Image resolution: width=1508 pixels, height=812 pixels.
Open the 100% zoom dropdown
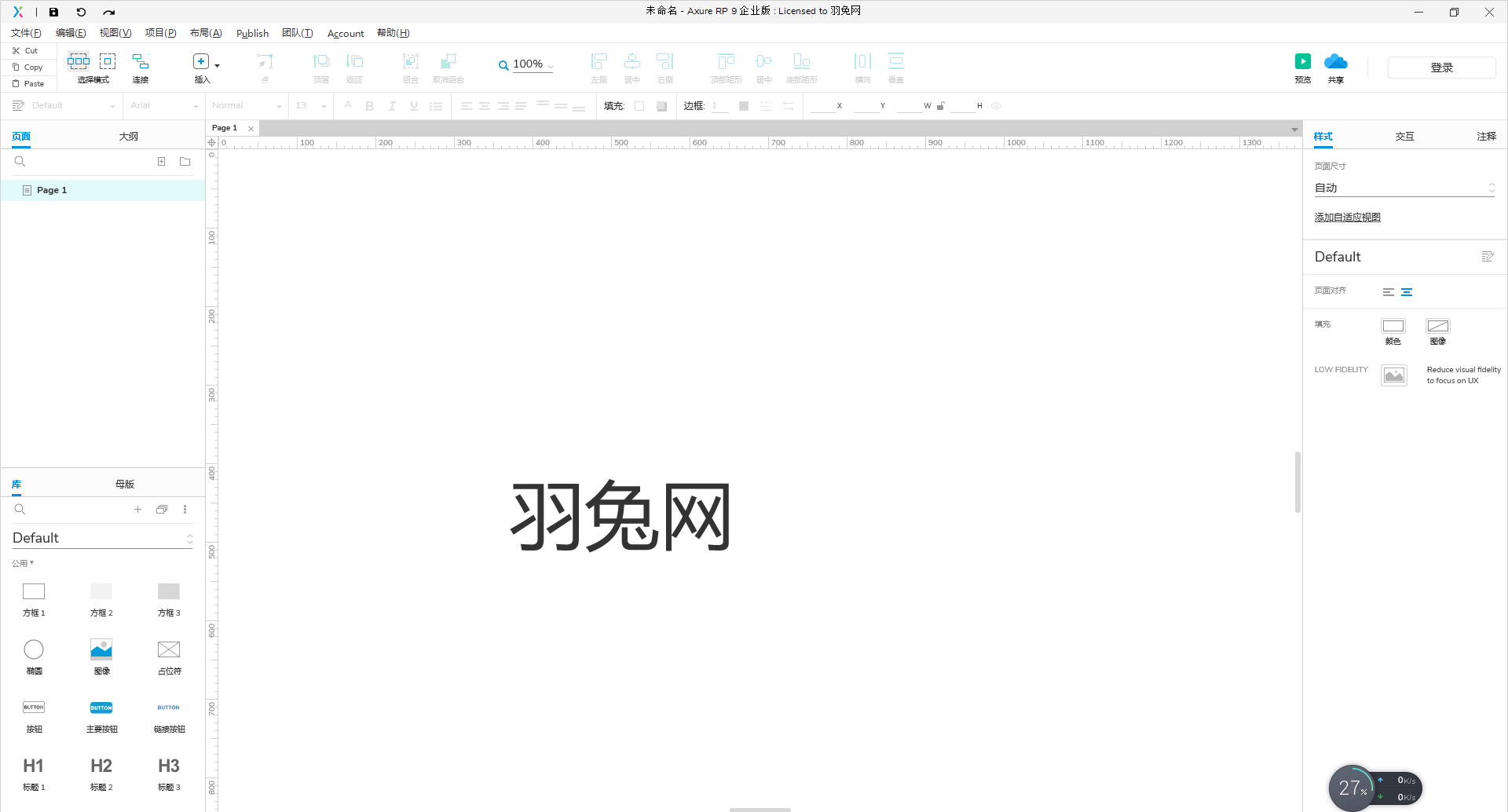[551, 65]
